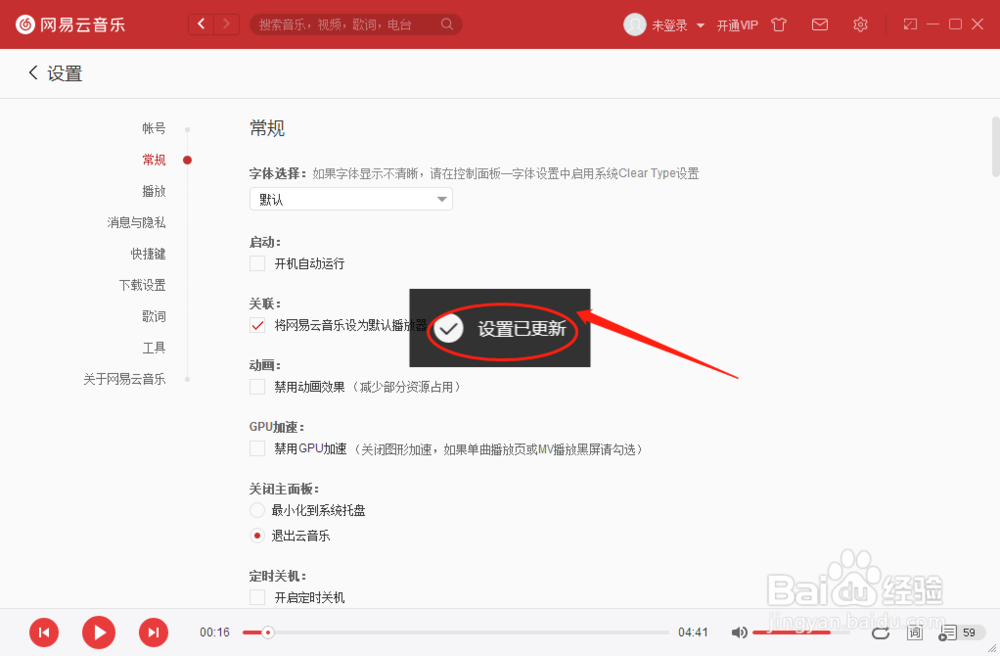Click the volume slider

coord(801,632)
